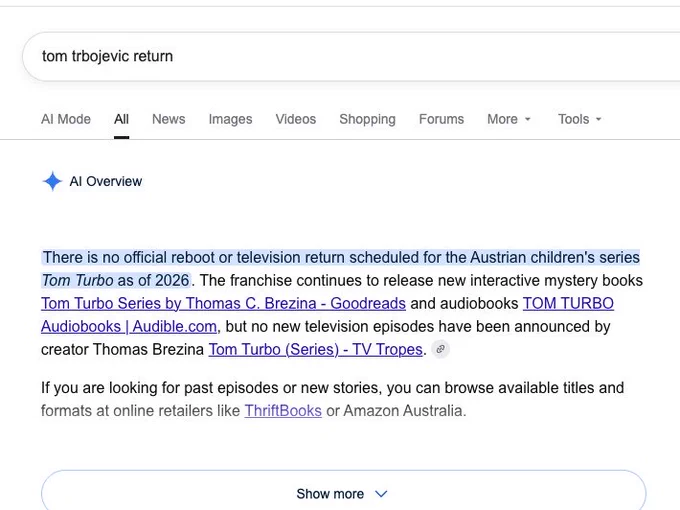Open the Tom Turbo Series Goodreads link
Viewport: 680px width, 510px height.
[223, 304]
